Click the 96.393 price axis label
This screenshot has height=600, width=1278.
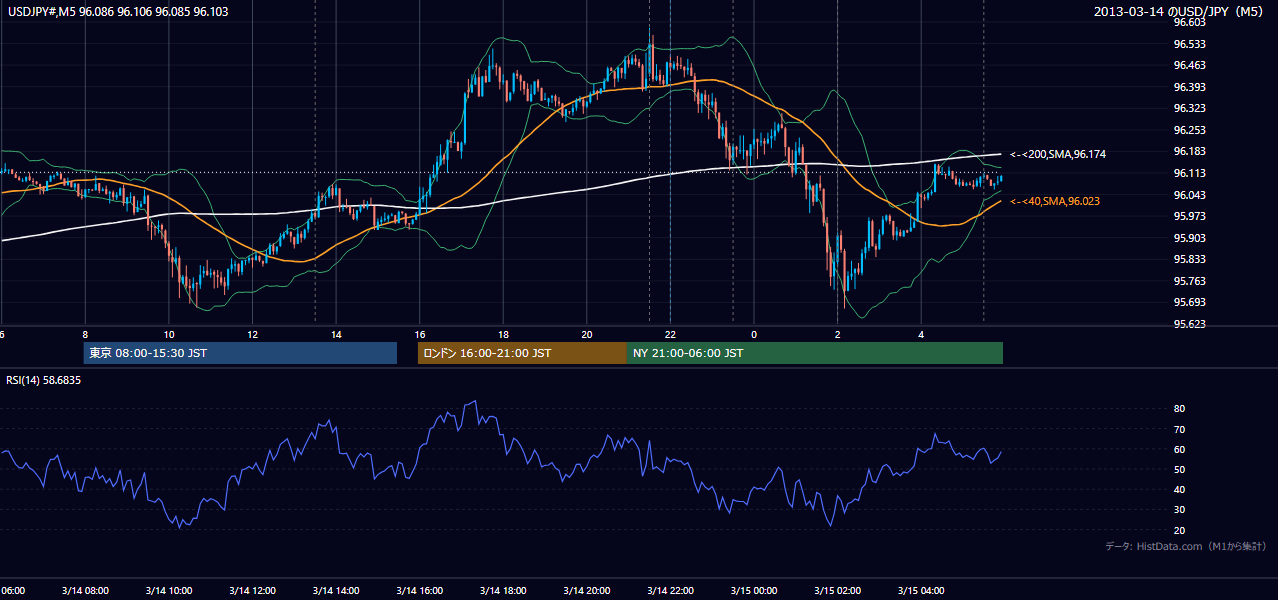(x=1189, y=87)
